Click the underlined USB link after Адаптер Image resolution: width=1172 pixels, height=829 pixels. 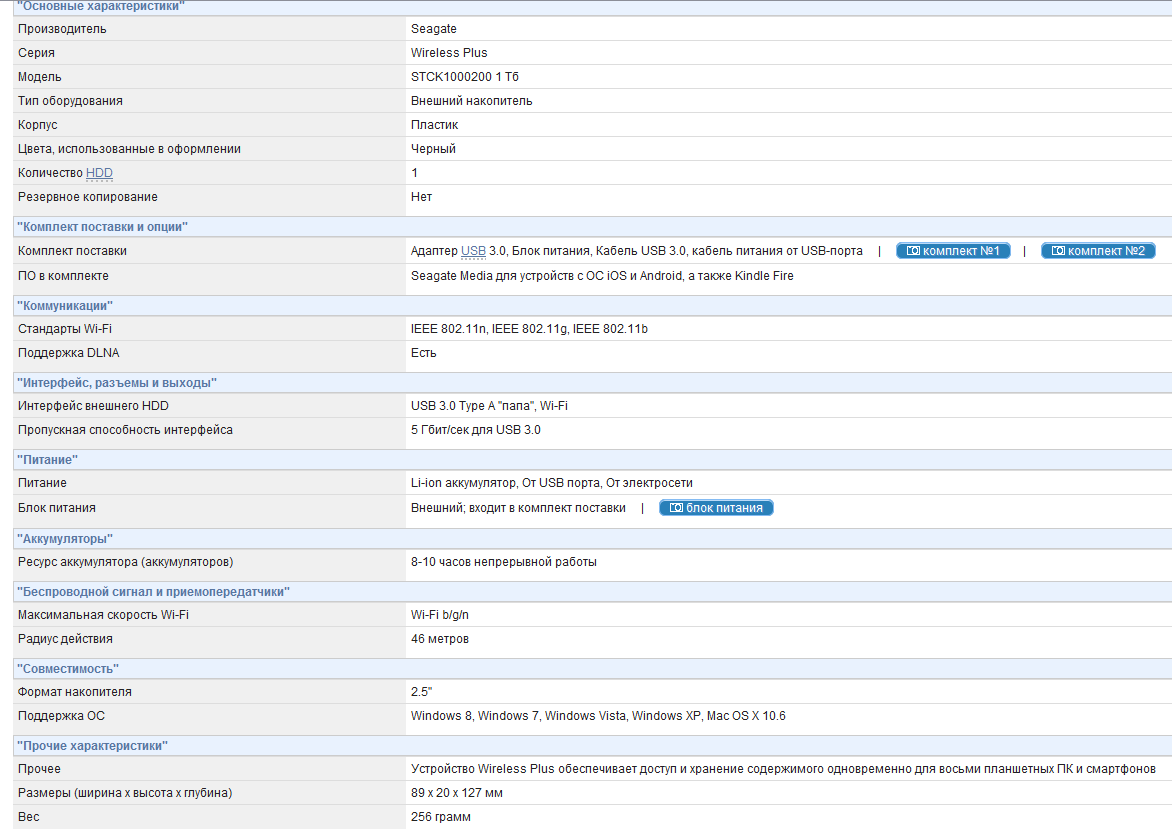pos(473,251)
